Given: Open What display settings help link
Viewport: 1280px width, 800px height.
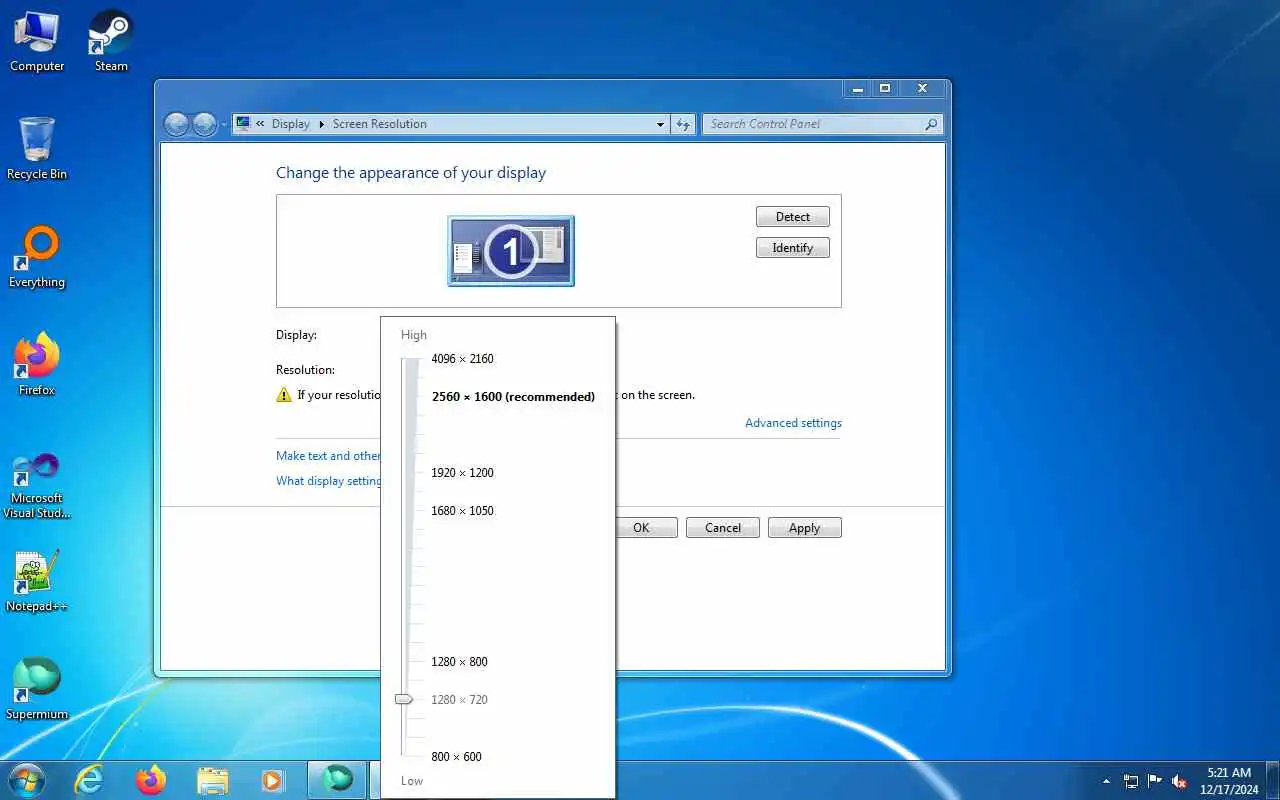Looking at the screenshot, I should coord(328,481).
